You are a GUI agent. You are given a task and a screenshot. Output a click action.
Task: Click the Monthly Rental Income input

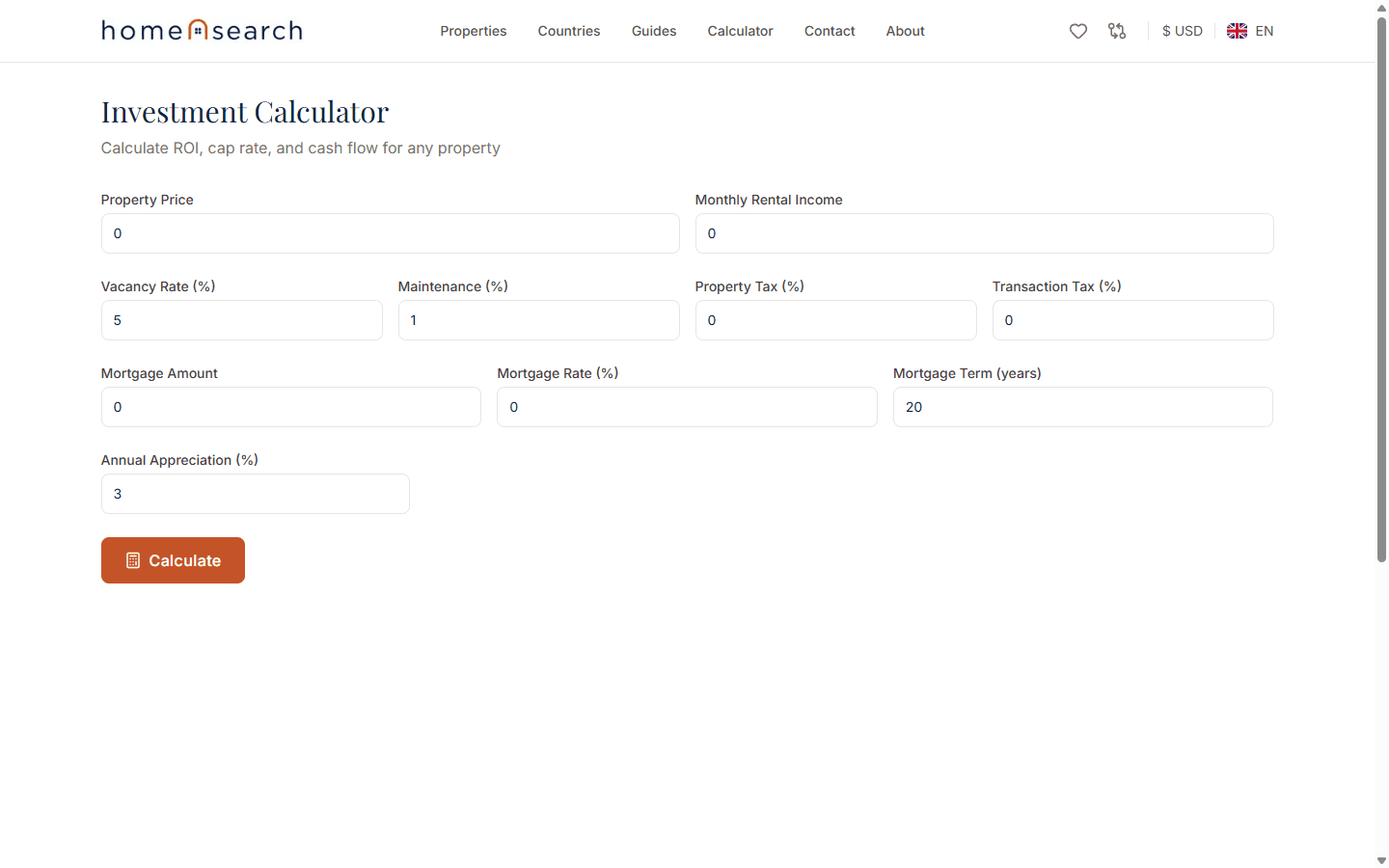[984, 233]
